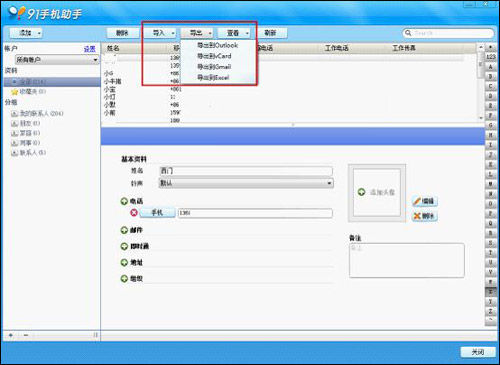Click the 删除 toolbar button

pos(122,33)
